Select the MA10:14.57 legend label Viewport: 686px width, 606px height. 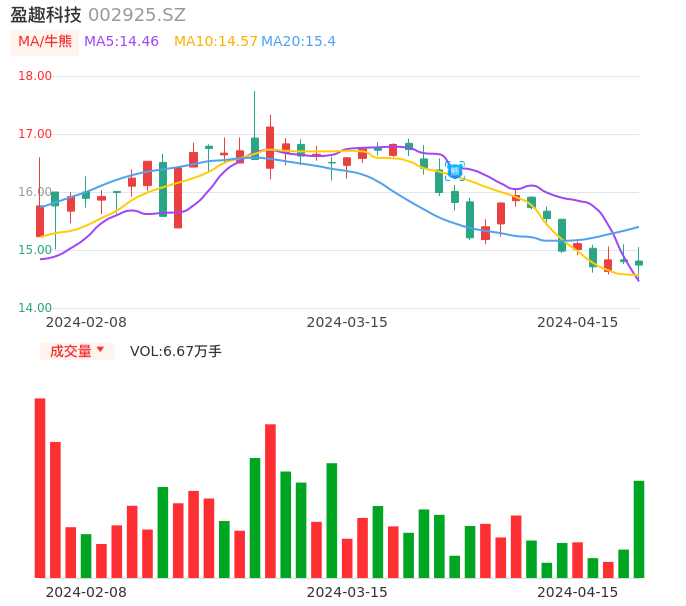pos(216,42)
